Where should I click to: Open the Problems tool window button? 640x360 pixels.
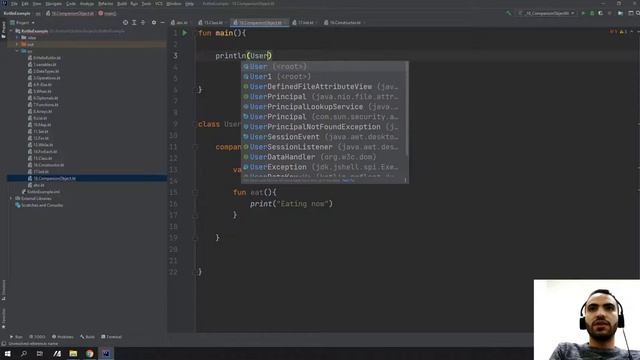[63, 337]
